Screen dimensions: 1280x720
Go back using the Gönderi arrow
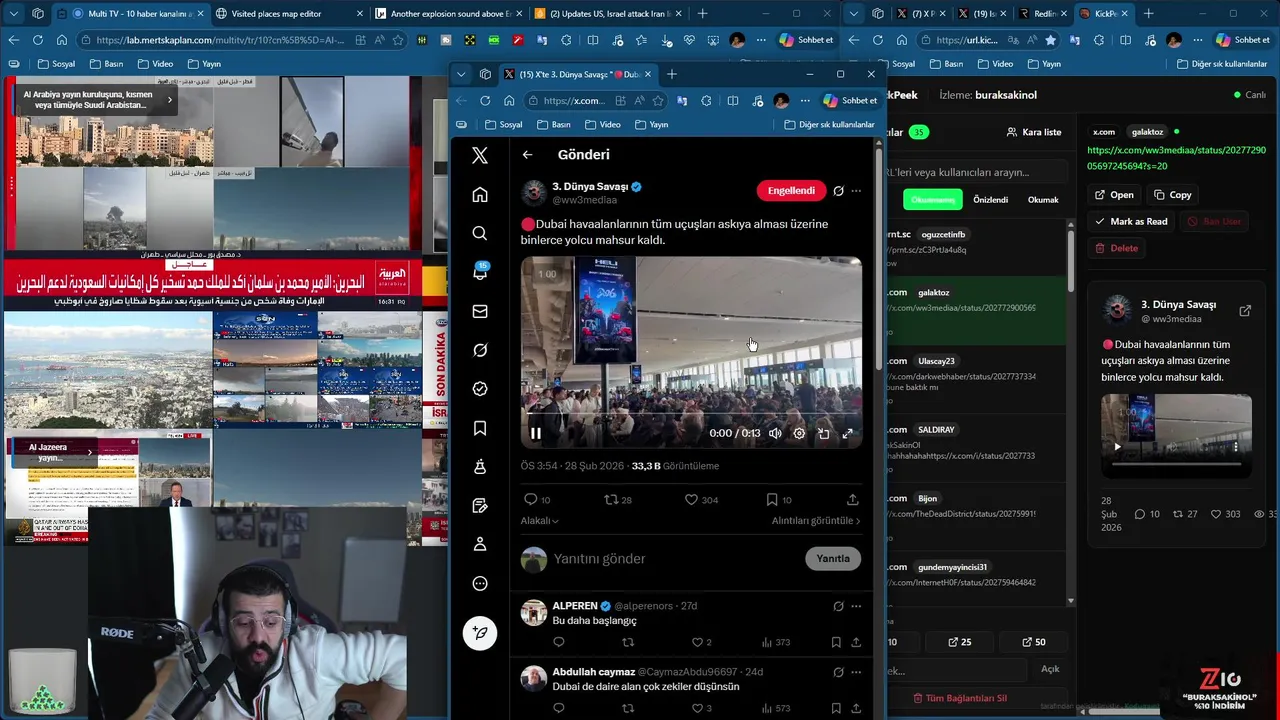(527, 155)
